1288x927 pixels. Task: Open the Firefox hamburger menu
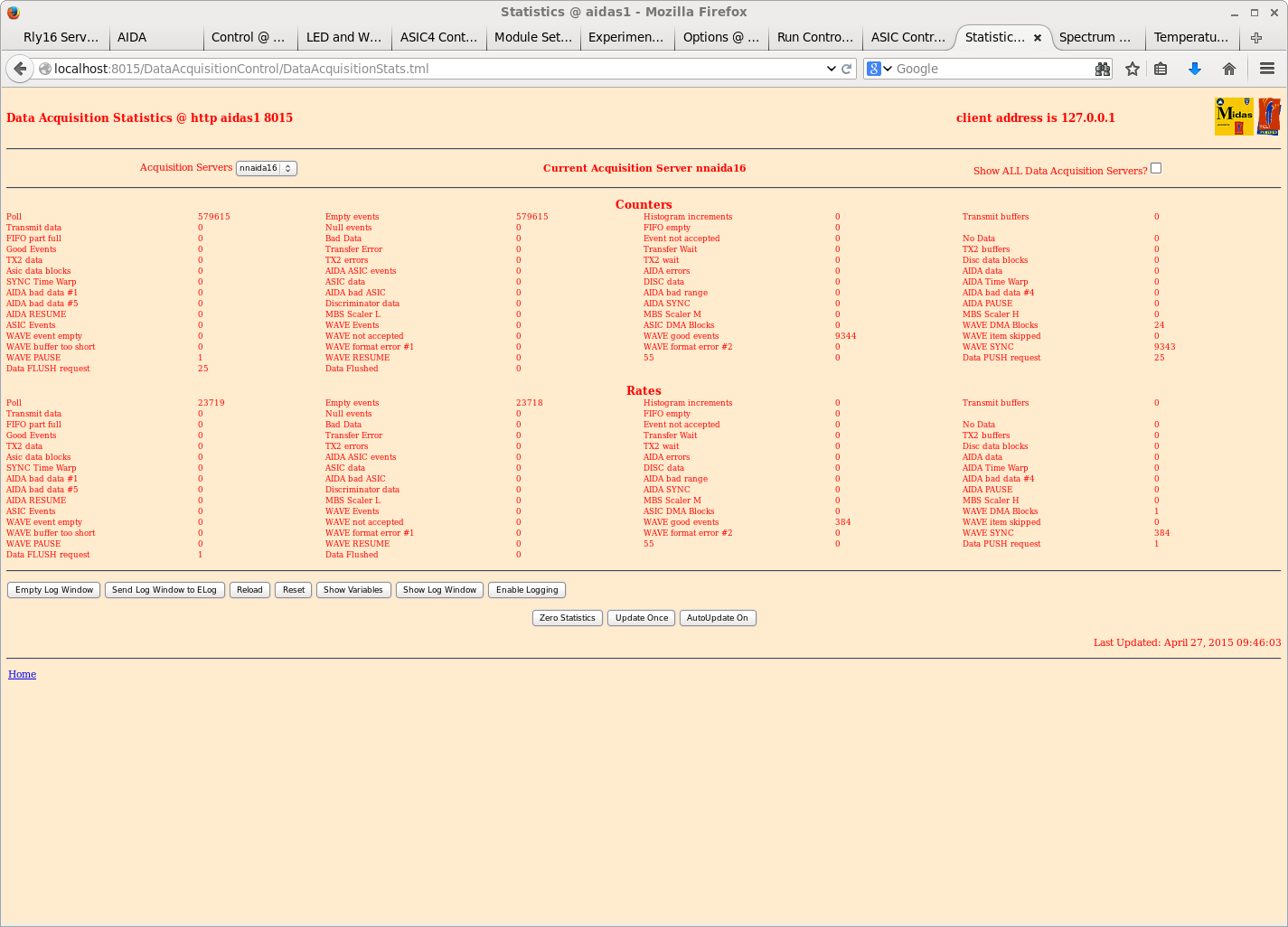(x=1267, y=69)
